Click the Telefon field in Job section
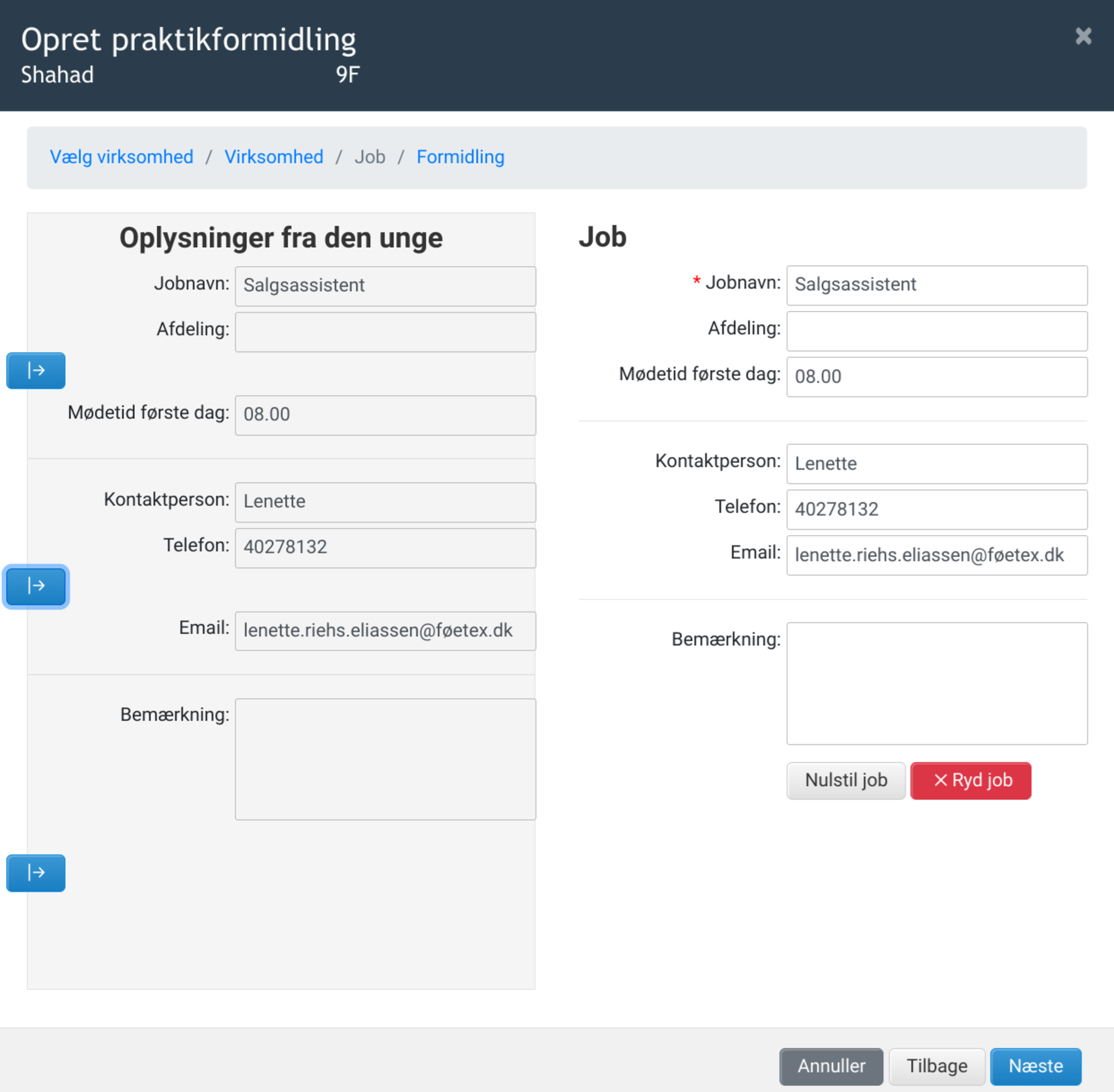Screen dimensions: 1114x1092 point(936,510)
